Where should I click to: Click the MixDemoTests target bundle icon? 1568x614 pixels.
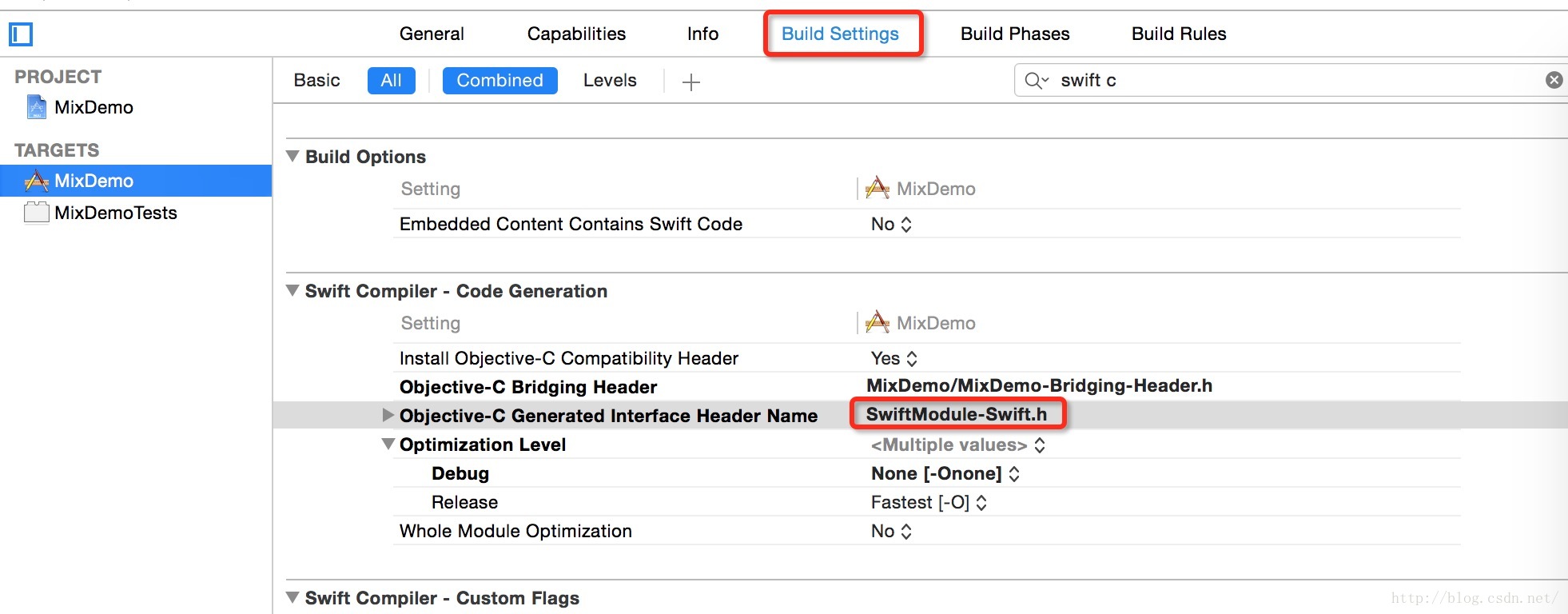tap(37, 213)
